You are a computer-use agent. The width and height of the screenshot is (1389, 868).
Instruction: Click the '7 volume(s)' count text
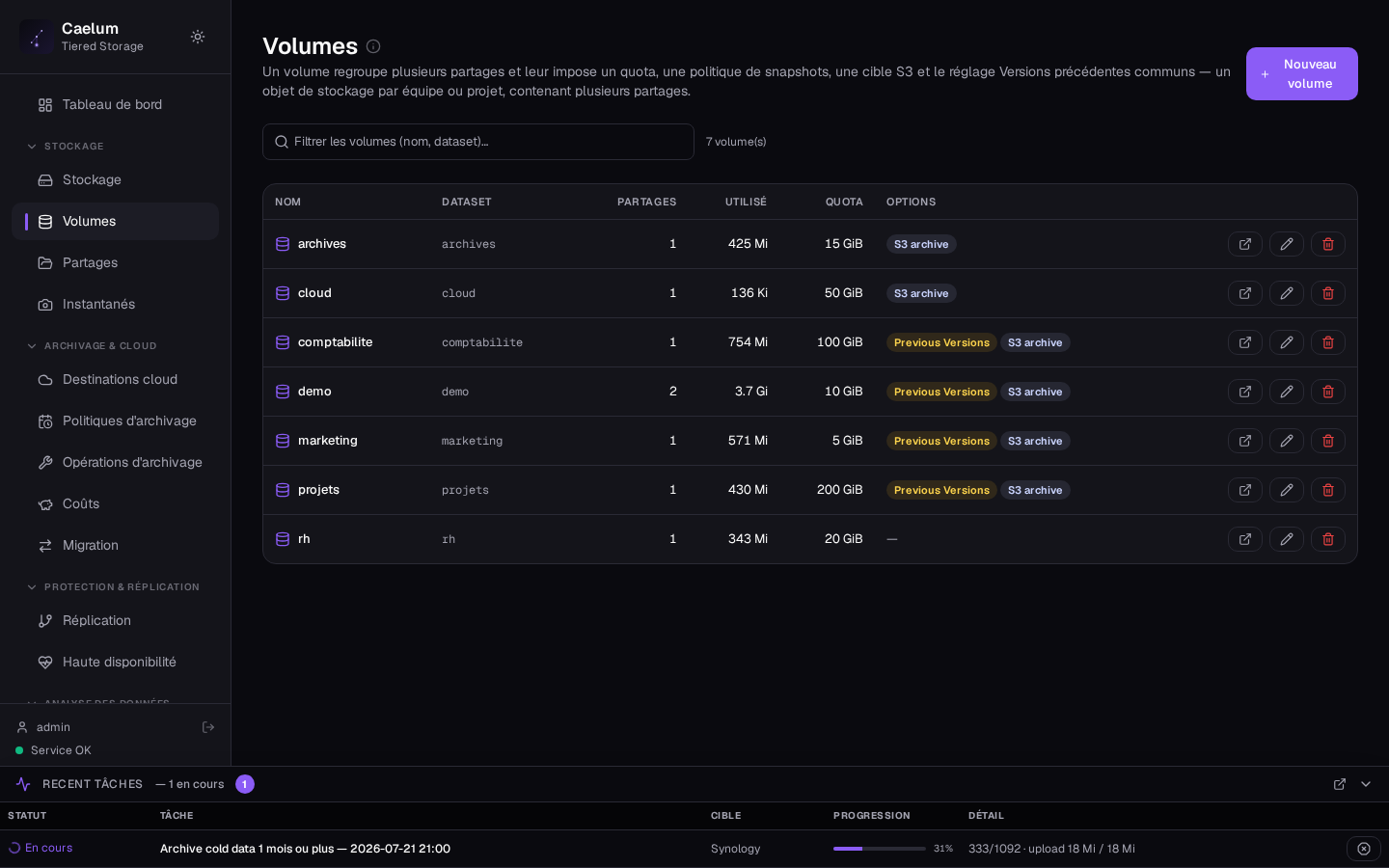tap(736, 142)
